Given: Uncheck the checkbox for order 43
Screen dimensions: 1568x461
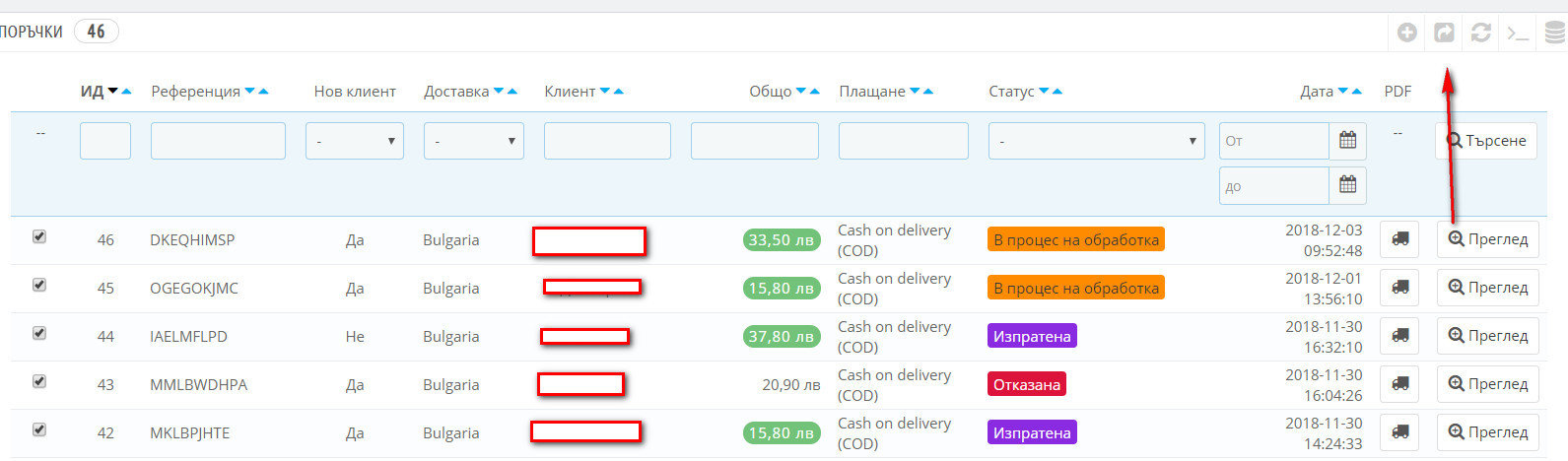Looking at the screenshot, I should 39,381.
